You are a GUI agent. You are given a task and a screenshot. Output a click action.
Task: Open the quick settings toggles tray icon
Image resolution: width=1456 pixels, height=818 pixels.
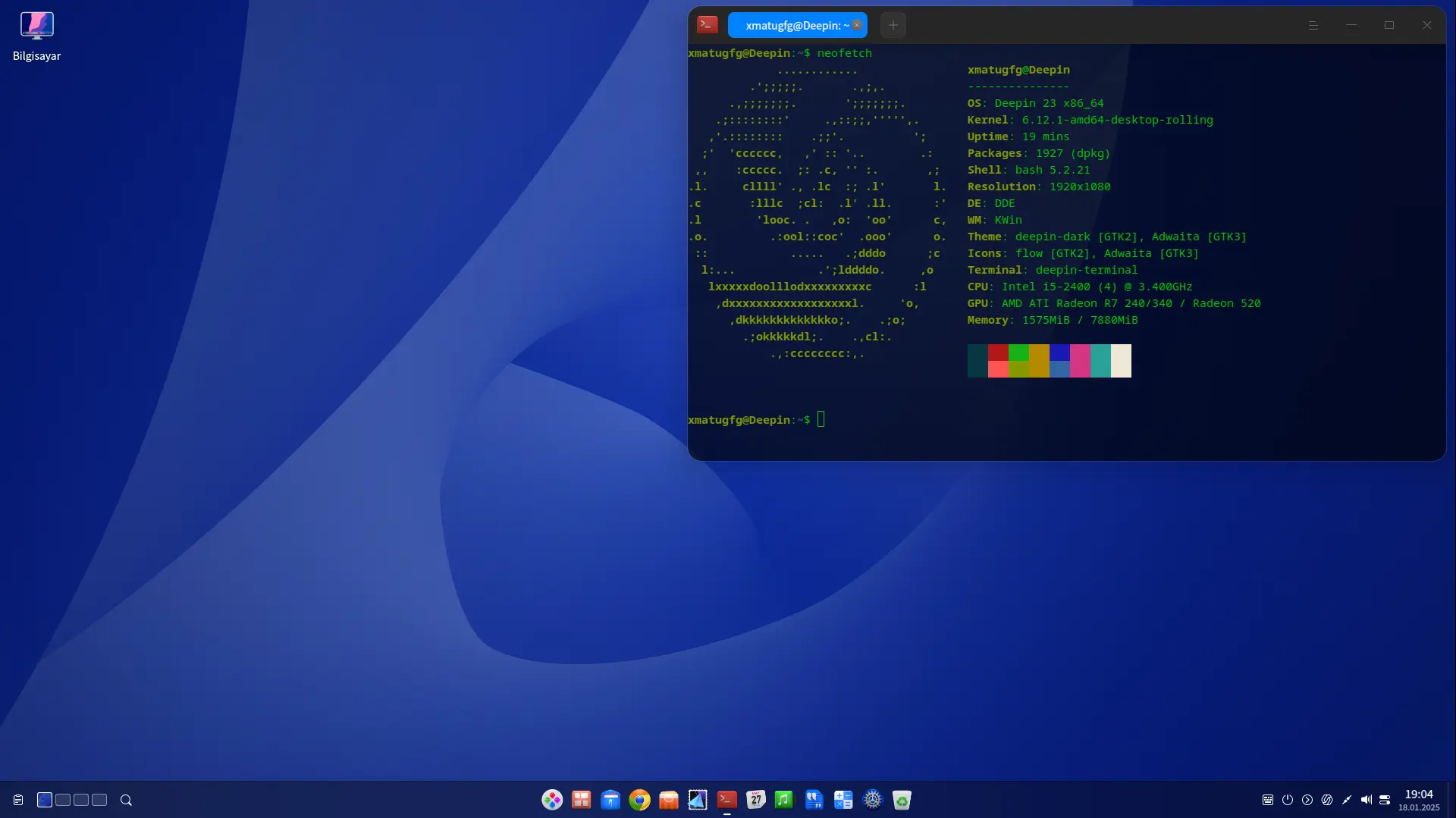(x=1385, y=800)
